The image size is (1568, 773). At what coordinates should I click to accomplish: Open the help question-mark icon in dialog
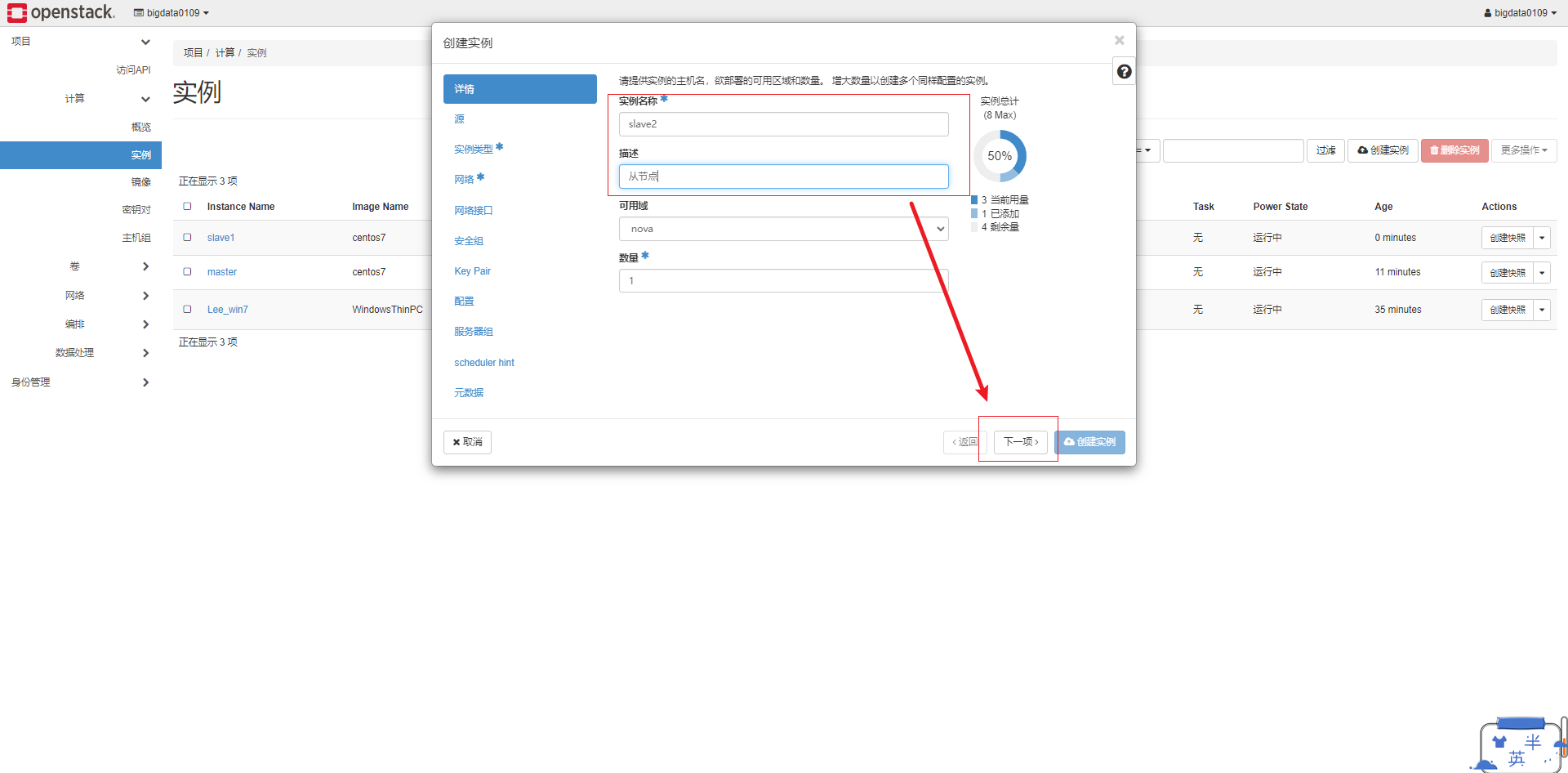1124,72
